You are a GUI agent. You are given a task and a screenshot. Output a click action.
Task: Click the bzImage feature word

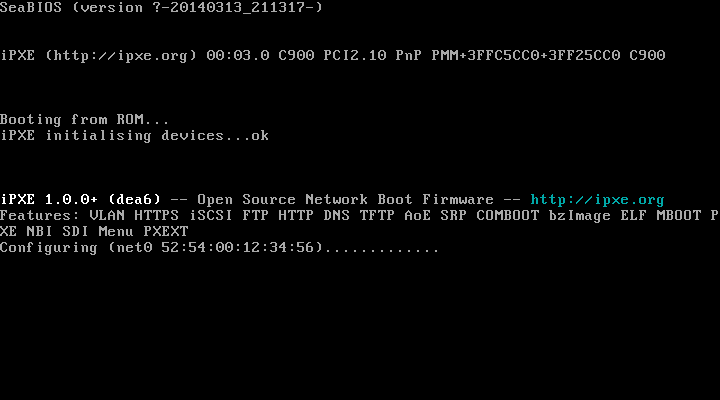[580, 216]
